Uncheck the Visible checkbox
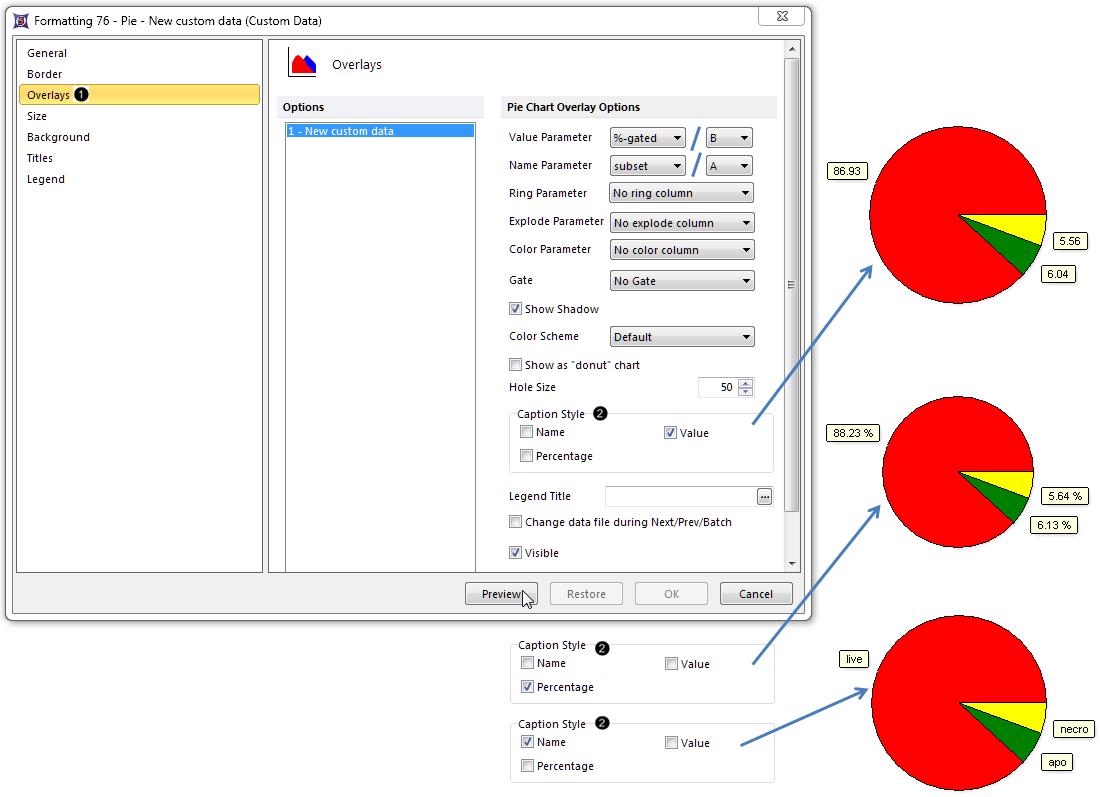 click(x=516, y=553)
